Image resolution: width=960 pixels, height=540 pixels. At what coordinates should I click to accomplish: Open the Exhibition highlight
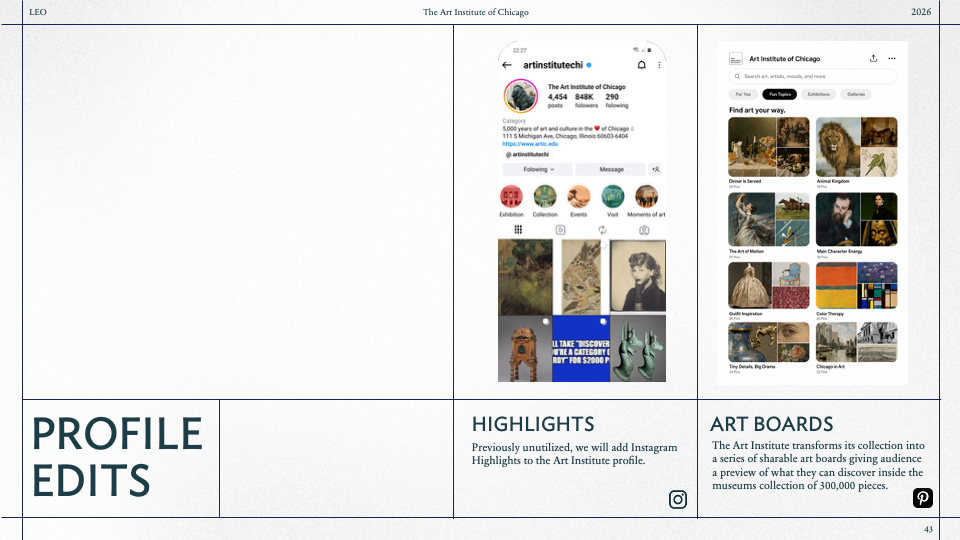coord(511,197)
